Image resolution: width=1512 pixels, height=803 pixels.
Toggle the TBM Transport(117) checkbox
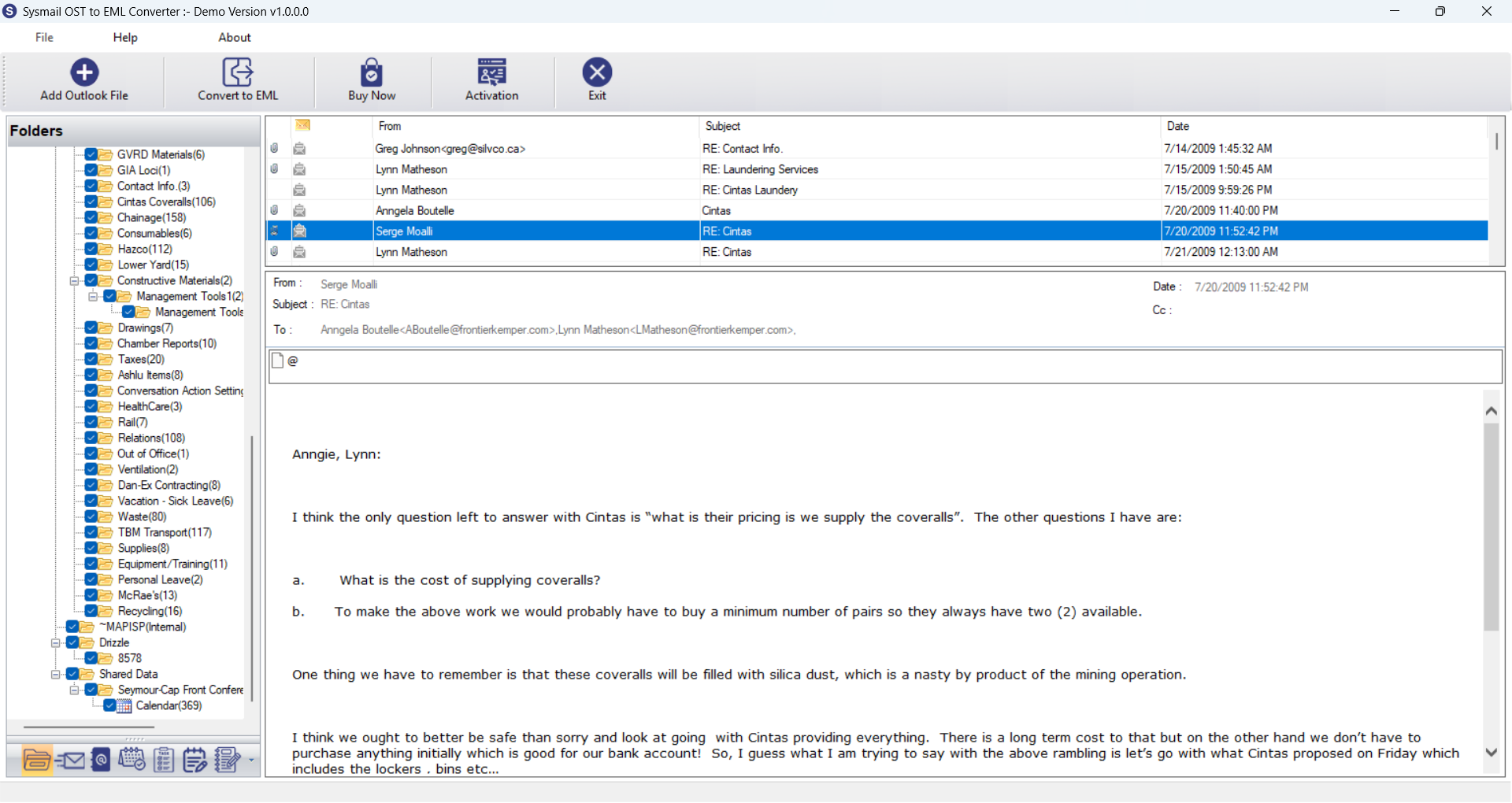point(91,532)
